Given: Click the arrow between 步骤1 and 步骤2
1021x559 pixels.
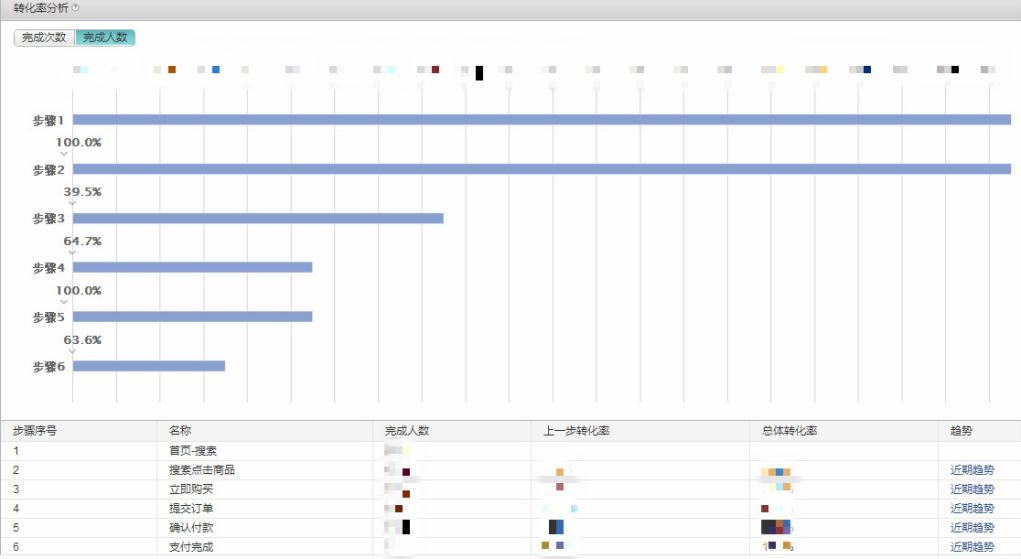Looking at the screenshot, I should coord(64,153).
